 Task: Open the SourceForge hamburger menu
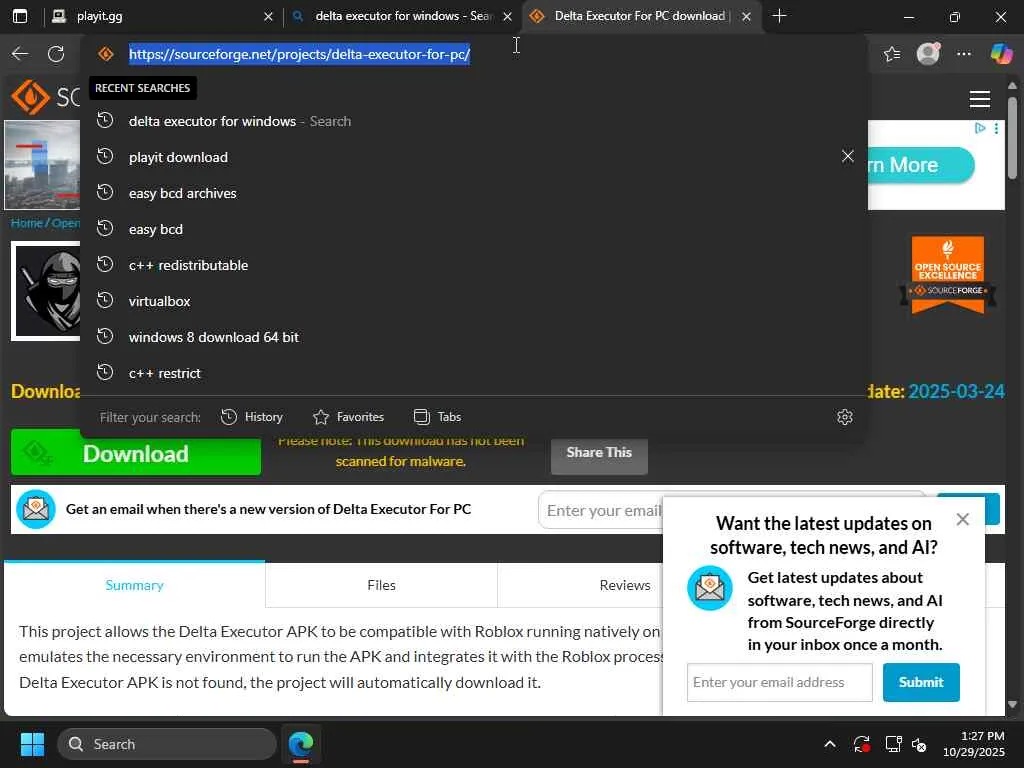(x=980, y=99)
